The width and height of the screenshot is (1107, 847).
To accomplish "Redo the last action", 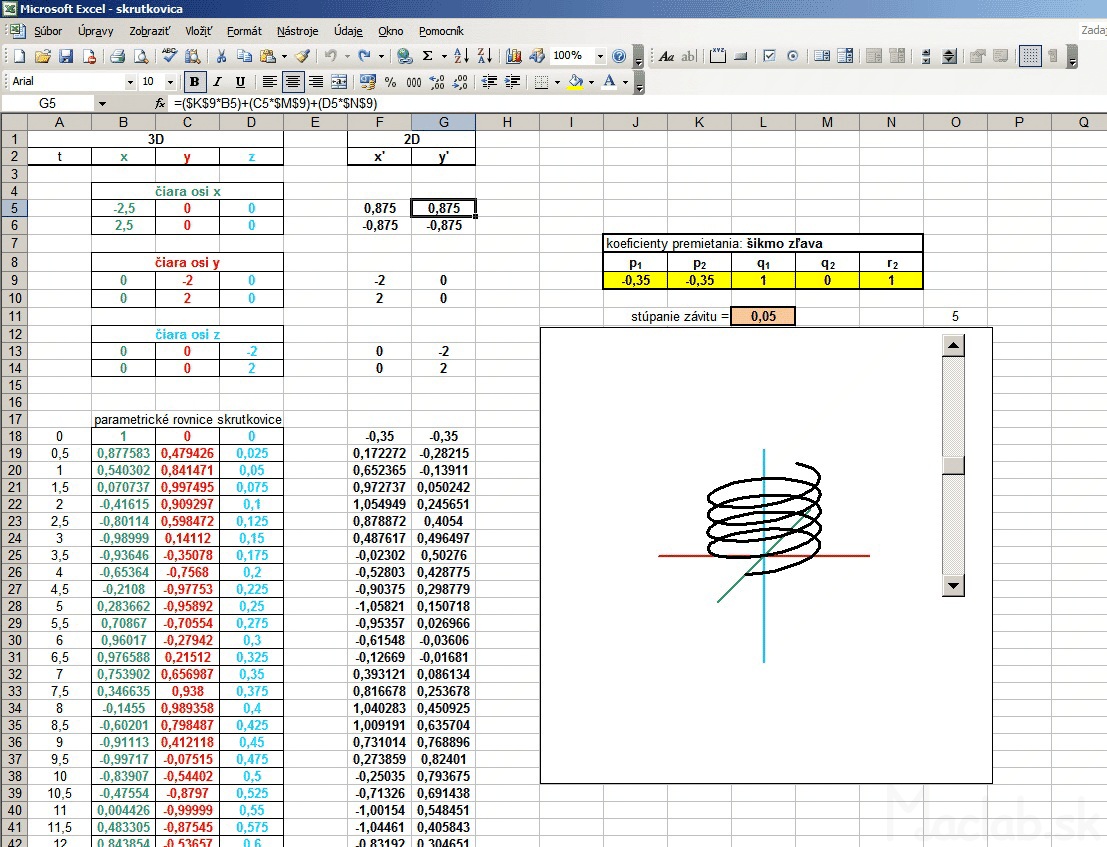I will click(364, 56).
